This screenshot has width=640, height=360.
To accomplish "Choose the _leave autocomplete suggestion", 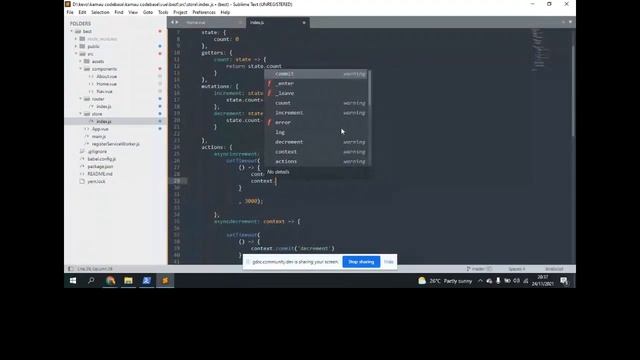I will click(317, 93).
